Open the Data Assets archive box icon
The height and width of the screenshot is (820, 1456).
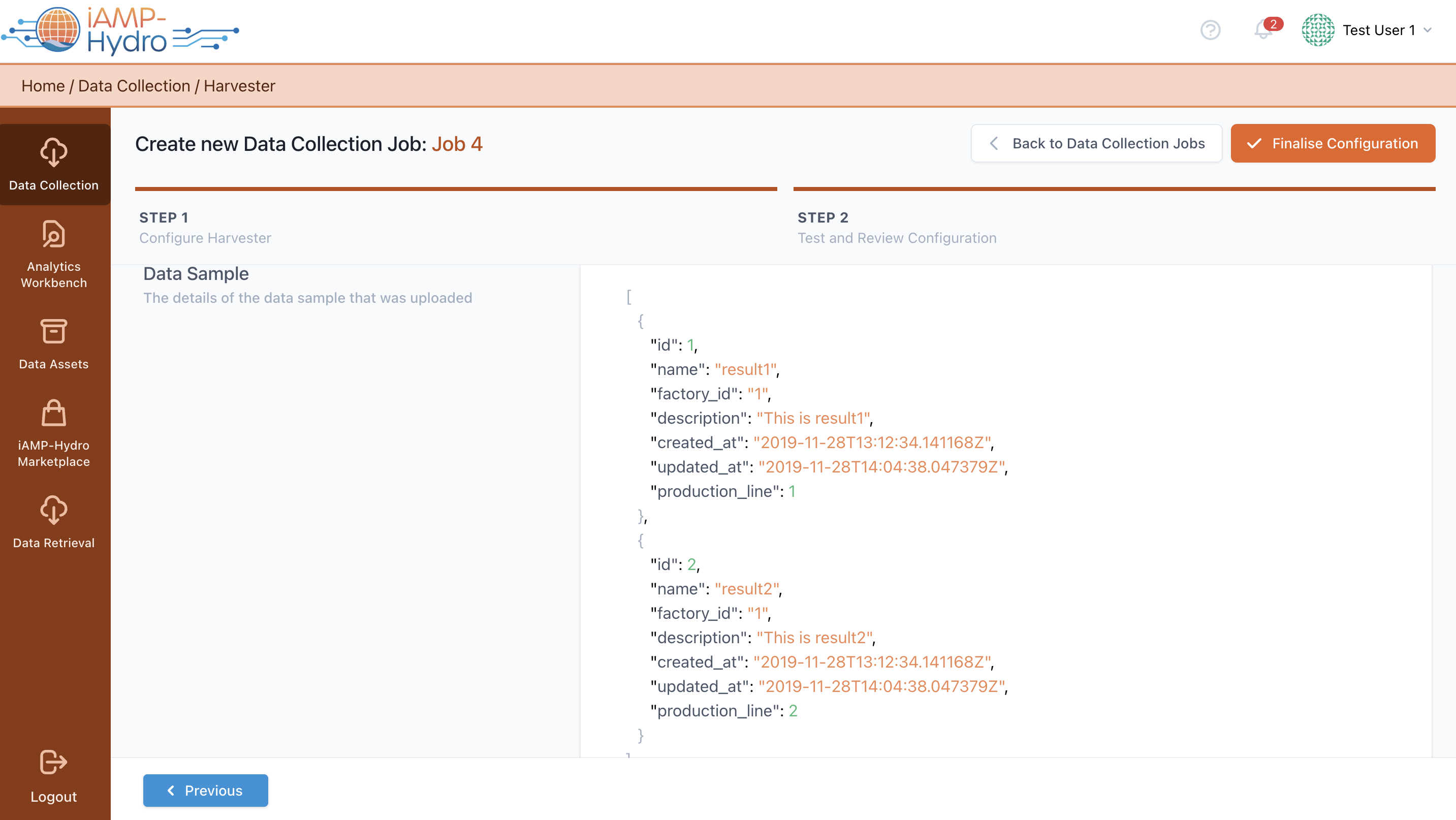(54, 331)
